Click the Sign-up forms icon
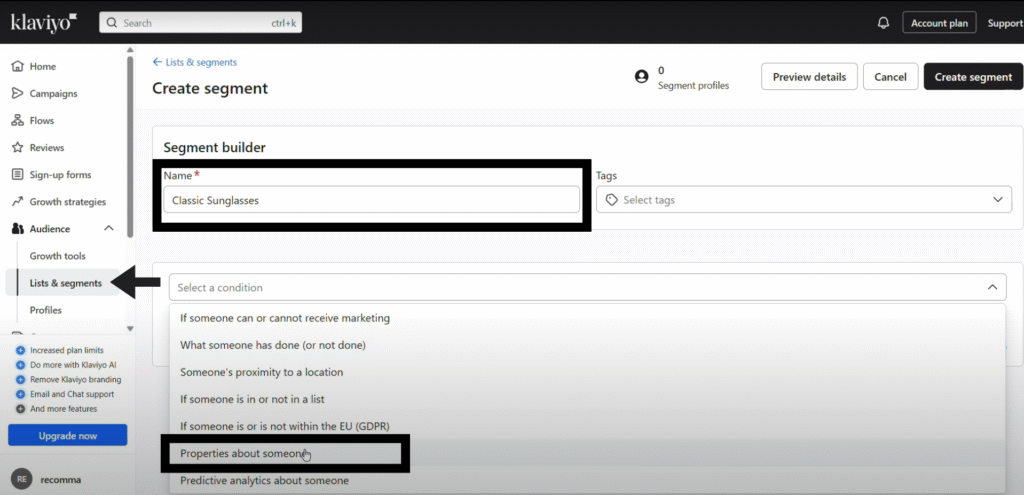 tap(17, 175)
